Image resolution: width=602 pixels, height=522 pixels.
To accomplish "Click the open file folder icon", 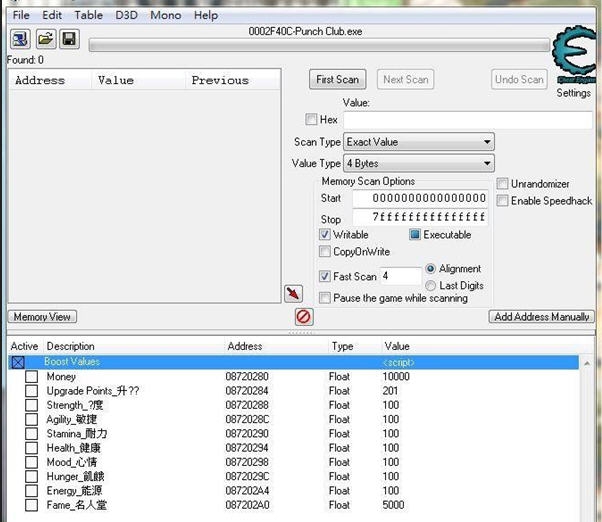I will [45, 39].
